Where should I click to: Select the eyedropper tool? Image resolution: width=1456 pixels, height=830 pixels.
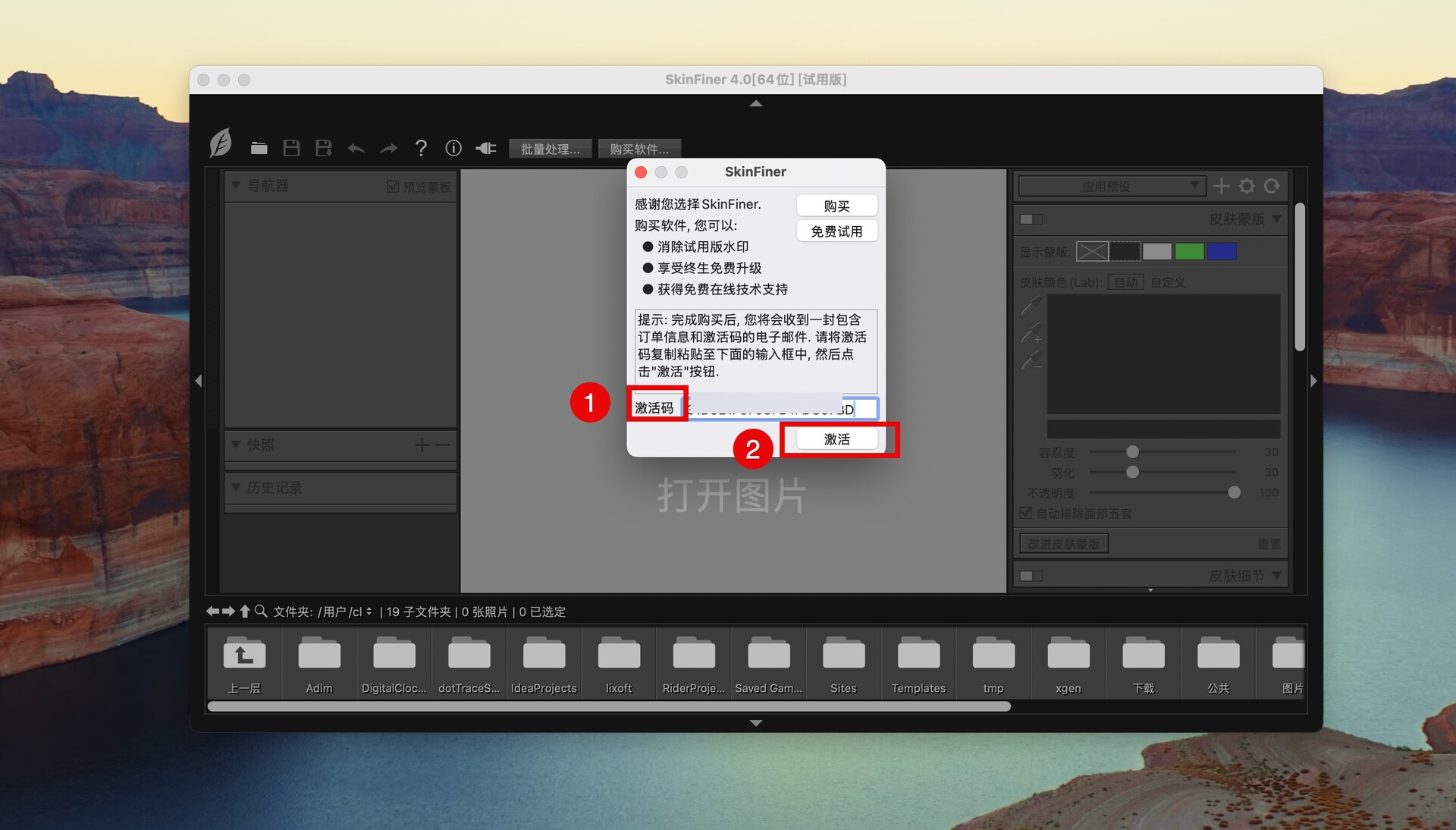1031,304
